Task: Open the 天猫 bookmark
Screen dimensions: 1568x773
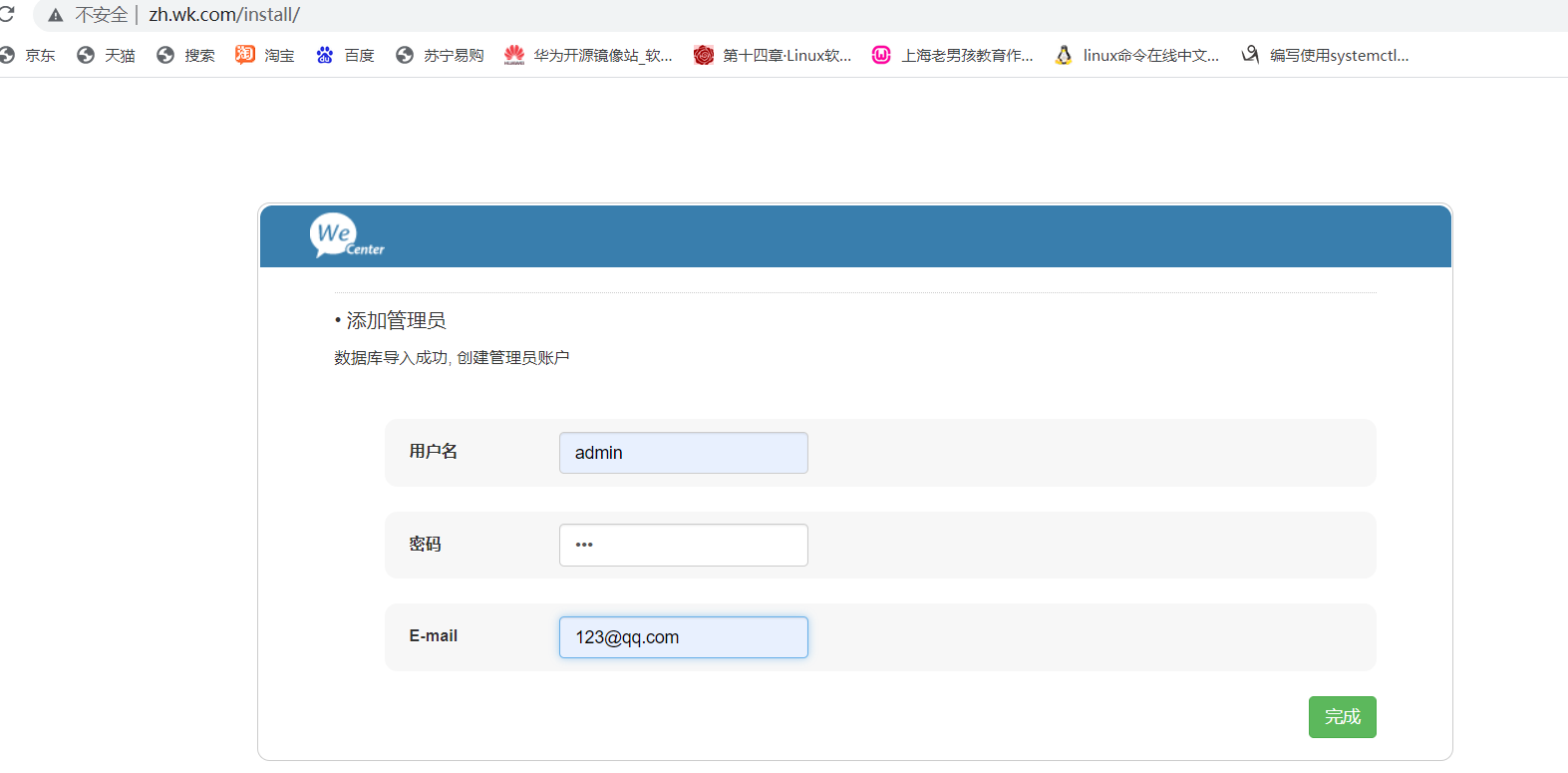Action: pyautogui.click(x=106, y=55)
